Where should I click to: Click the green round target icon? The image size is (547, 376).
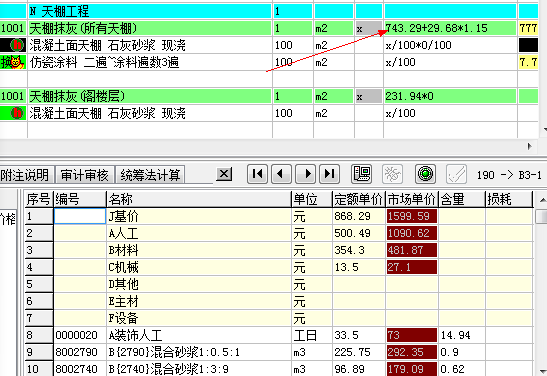tap(425, 174)
